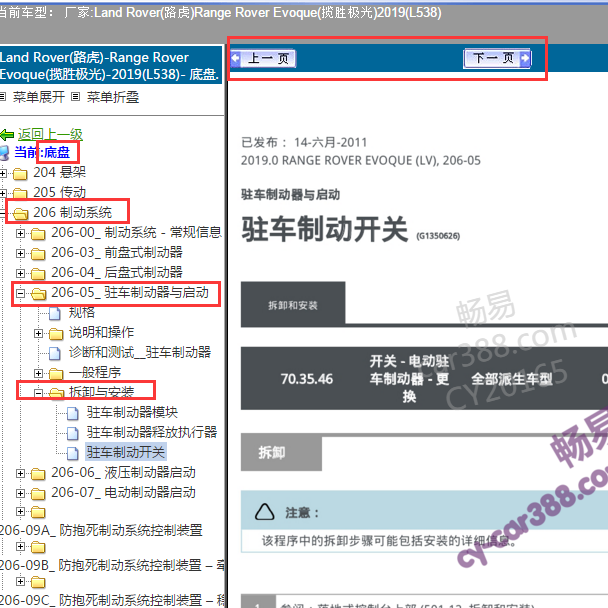Click document icon next to 规格
The image size is (608, 608).
pyautogui.click(x=55, y=313)
